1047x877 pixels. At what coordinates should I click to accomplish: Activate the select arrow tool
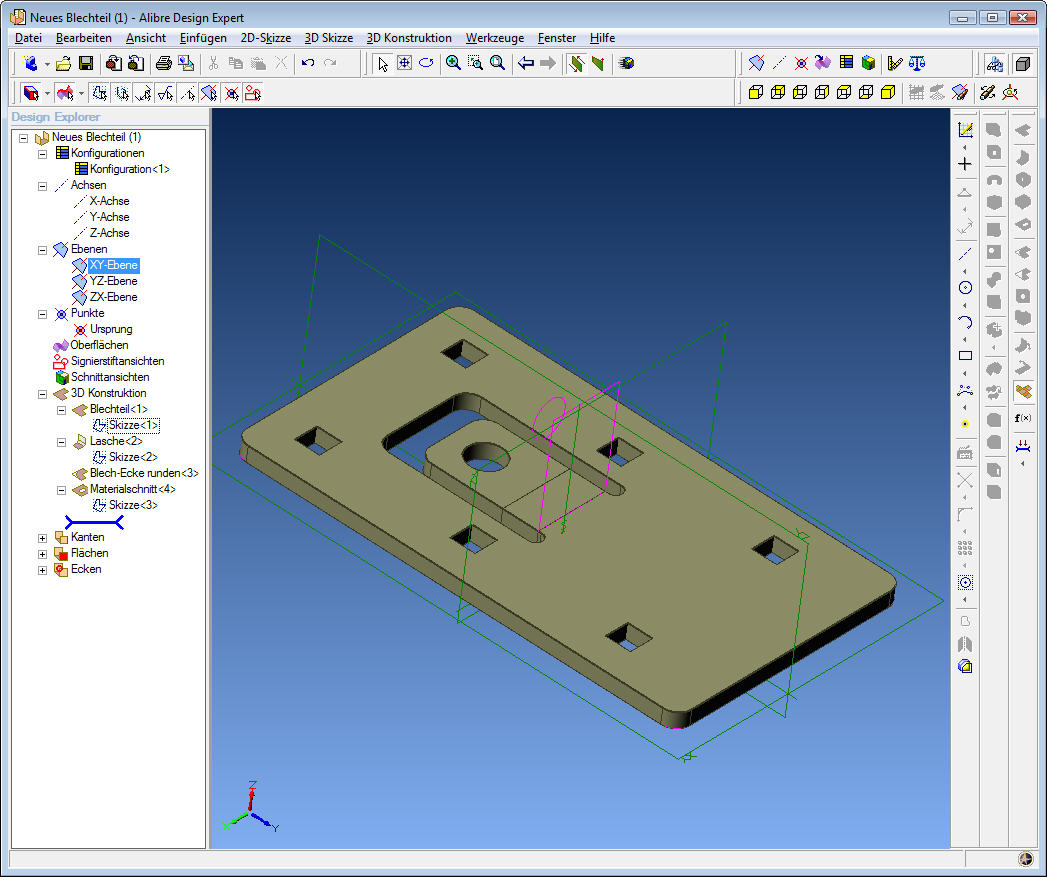(383, 63)
